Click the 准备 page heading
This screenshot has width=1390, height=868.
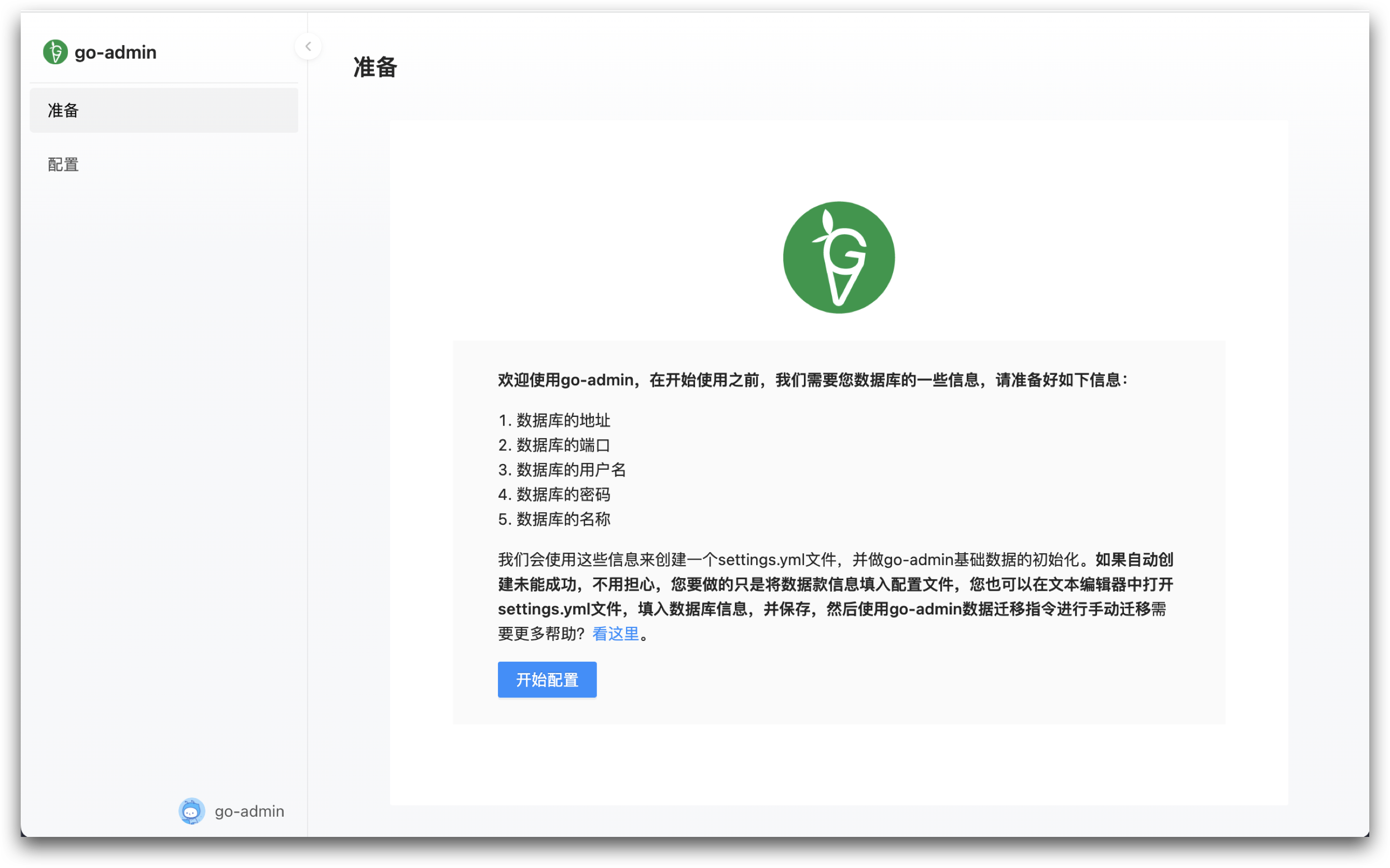pyautogui.click(x=375, y=67)
